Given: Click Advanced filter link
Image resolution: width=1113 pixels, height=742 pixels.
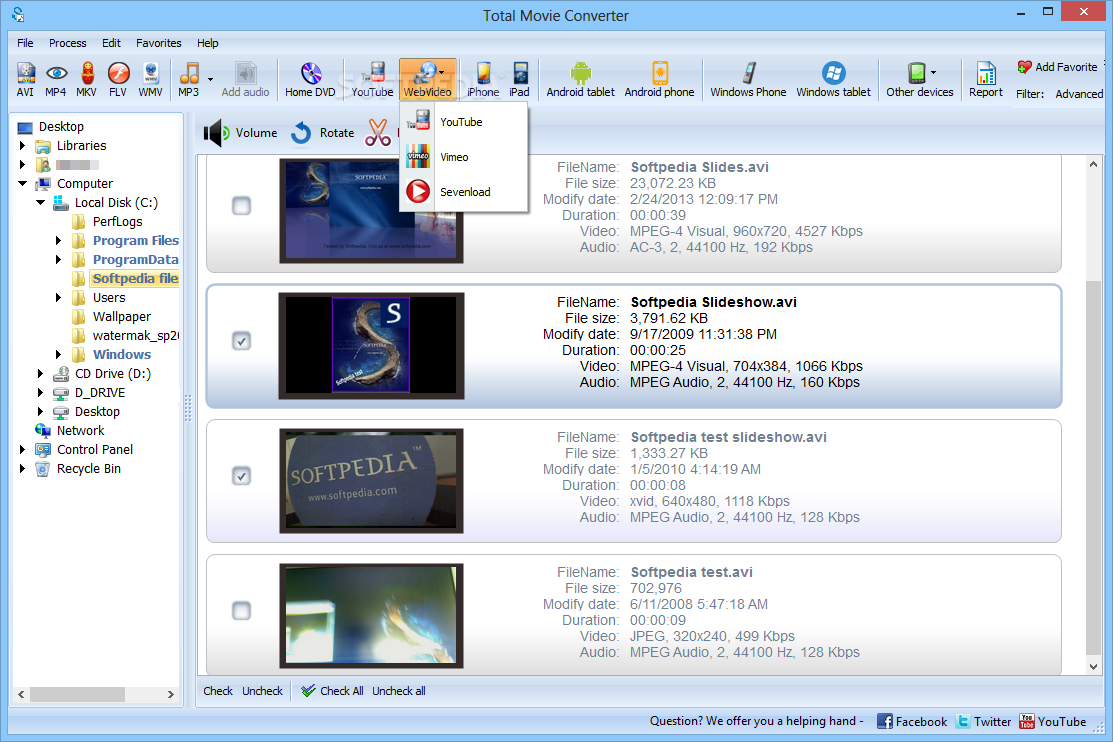Looking at the screenshot, I should coord(1079,94).
